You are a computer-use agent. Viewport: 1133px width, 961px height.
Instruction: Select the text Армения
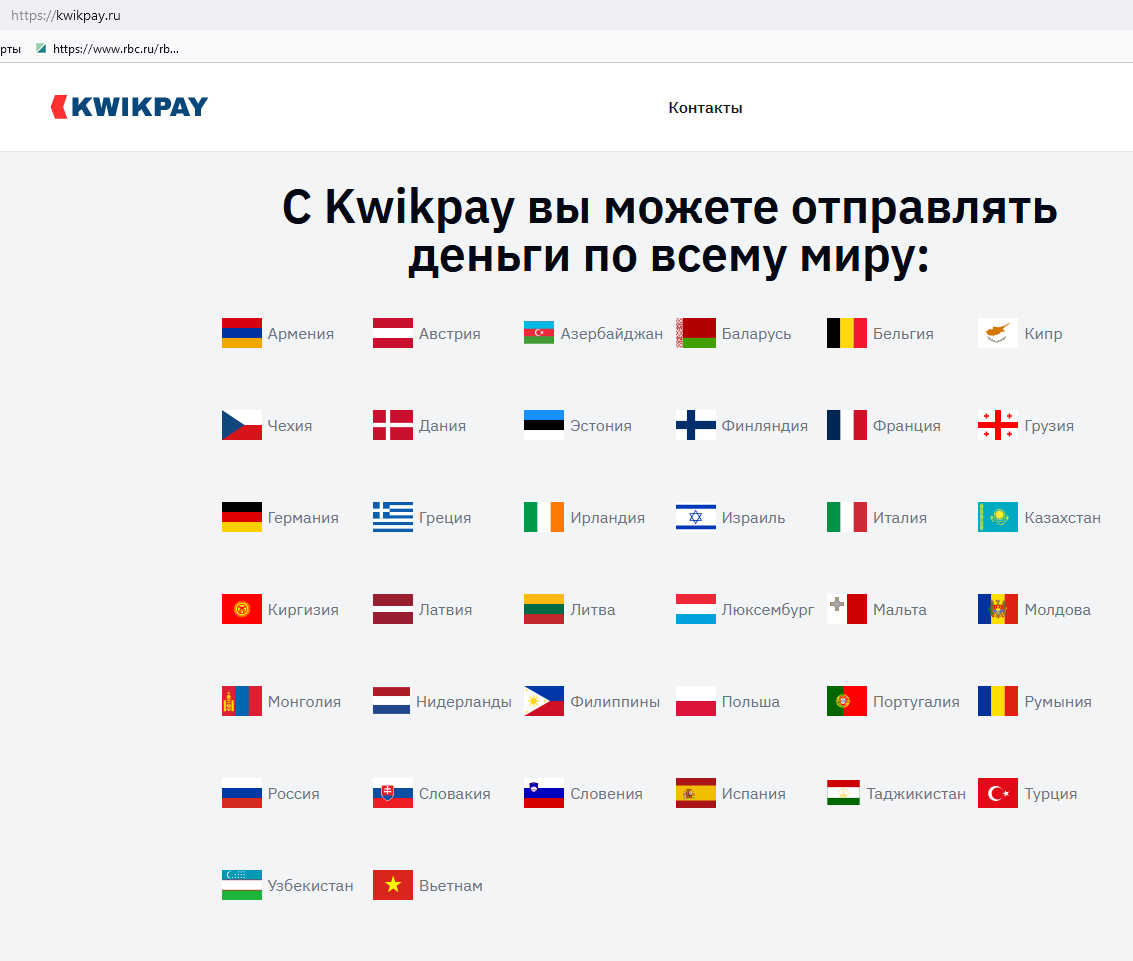point(301,334)
